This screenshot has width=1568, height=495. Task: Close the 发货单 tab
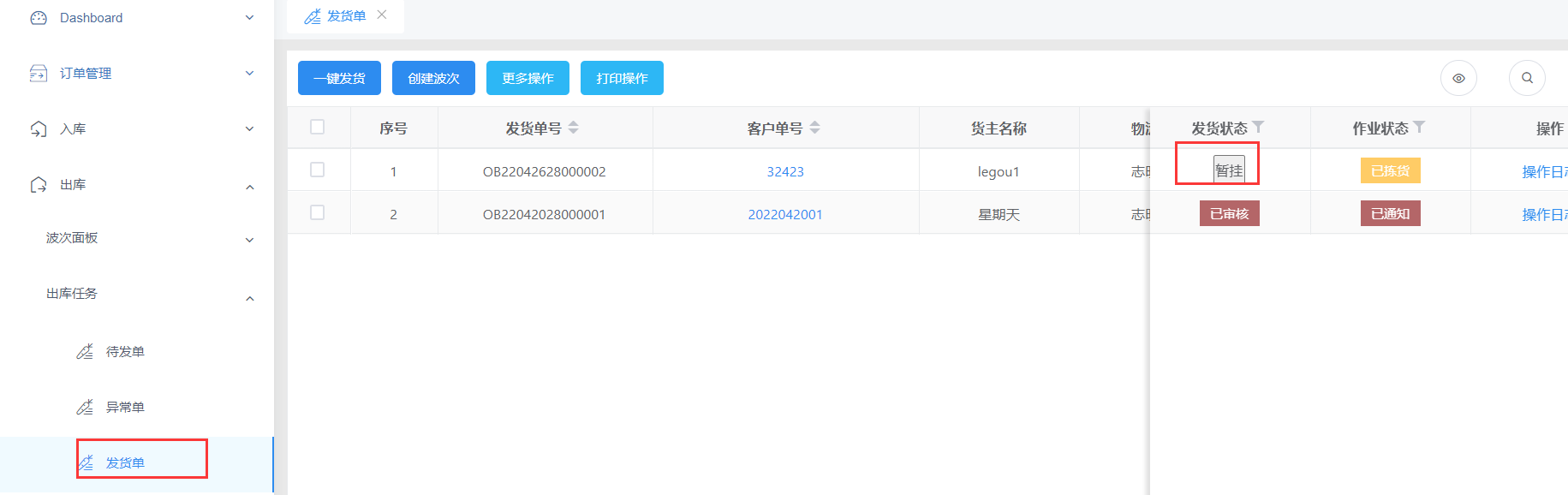[382, 15]
